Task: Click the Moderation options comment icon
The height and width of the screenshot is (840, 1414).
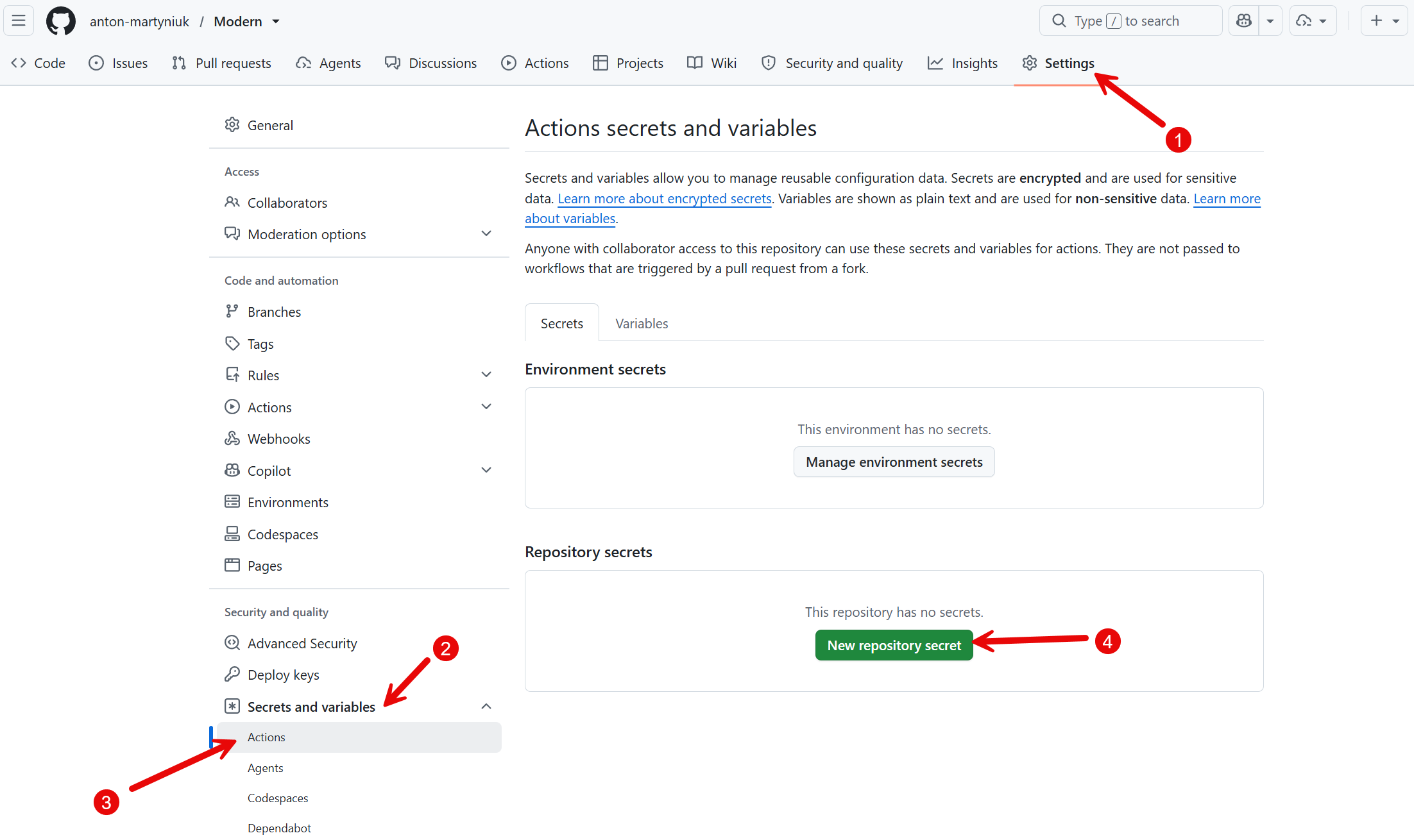Action: tap(232, 233)
